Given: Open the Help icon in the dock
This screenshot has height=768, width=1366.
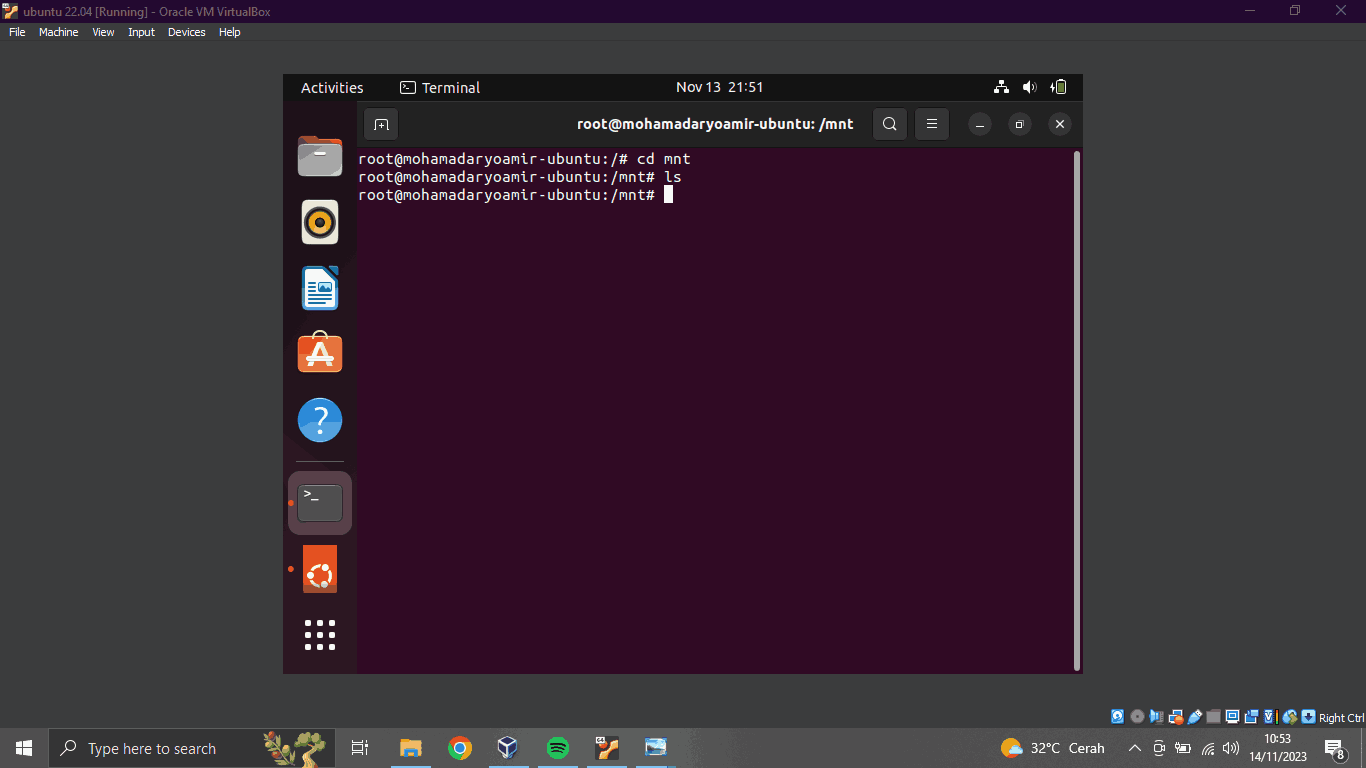Looking at the screenshot, I should [320, 420].
